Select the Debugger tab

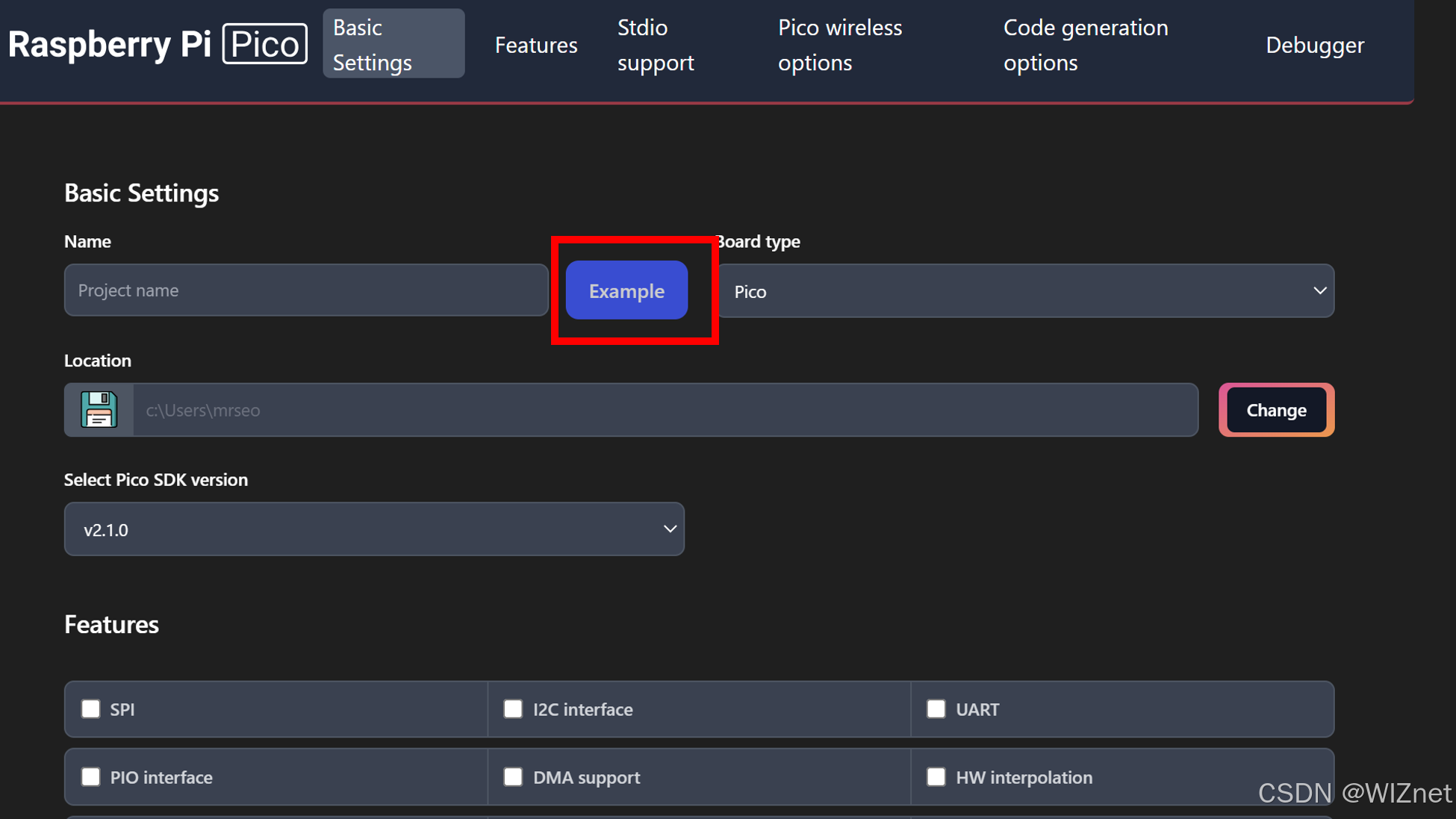click(x=1314, y=45)
